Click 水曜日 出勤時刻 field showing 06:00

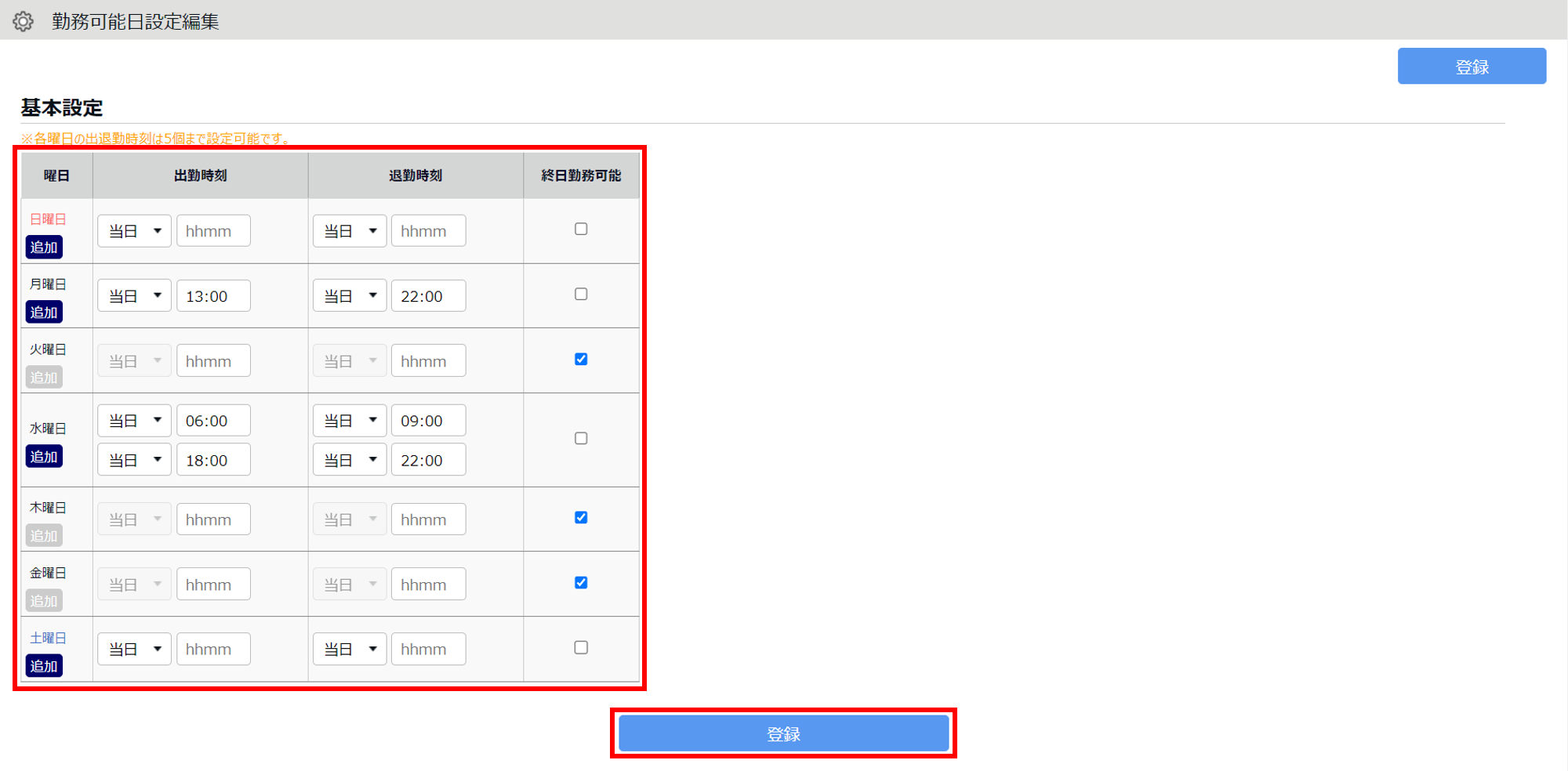point(213,421)
